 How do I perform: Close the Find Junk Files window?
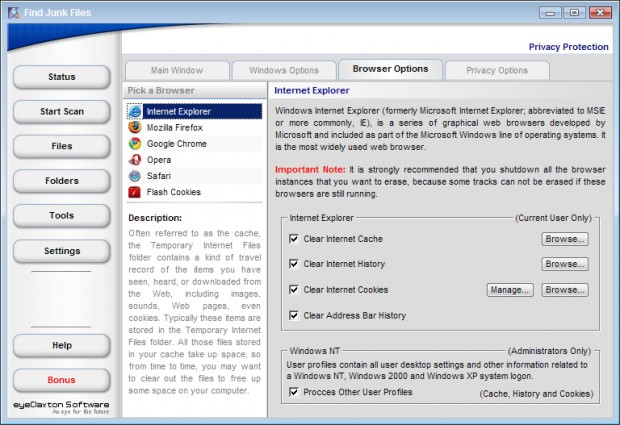600,13
